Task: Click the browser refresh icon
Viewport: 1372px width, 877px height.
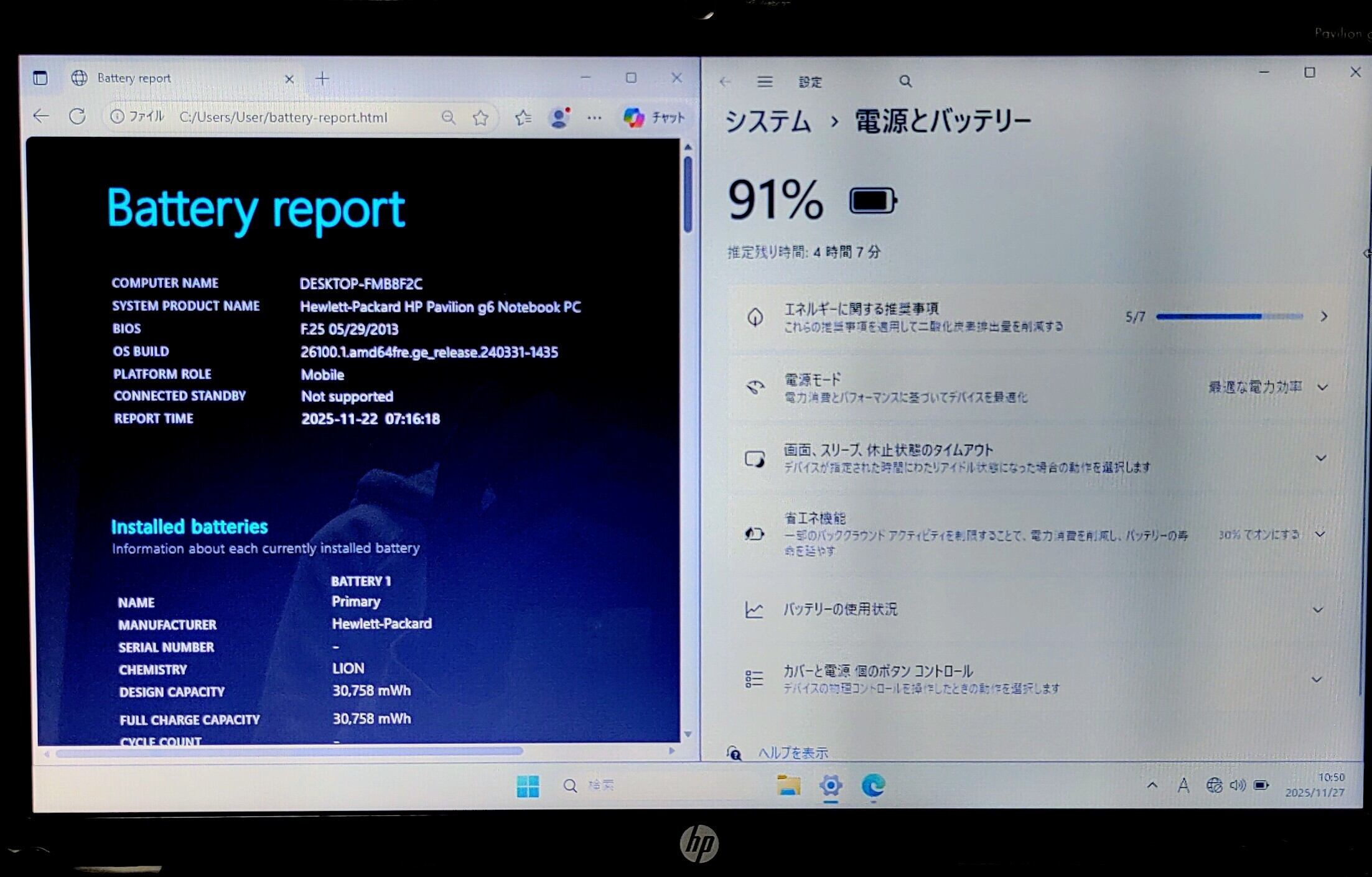Action: click(77, 116)
